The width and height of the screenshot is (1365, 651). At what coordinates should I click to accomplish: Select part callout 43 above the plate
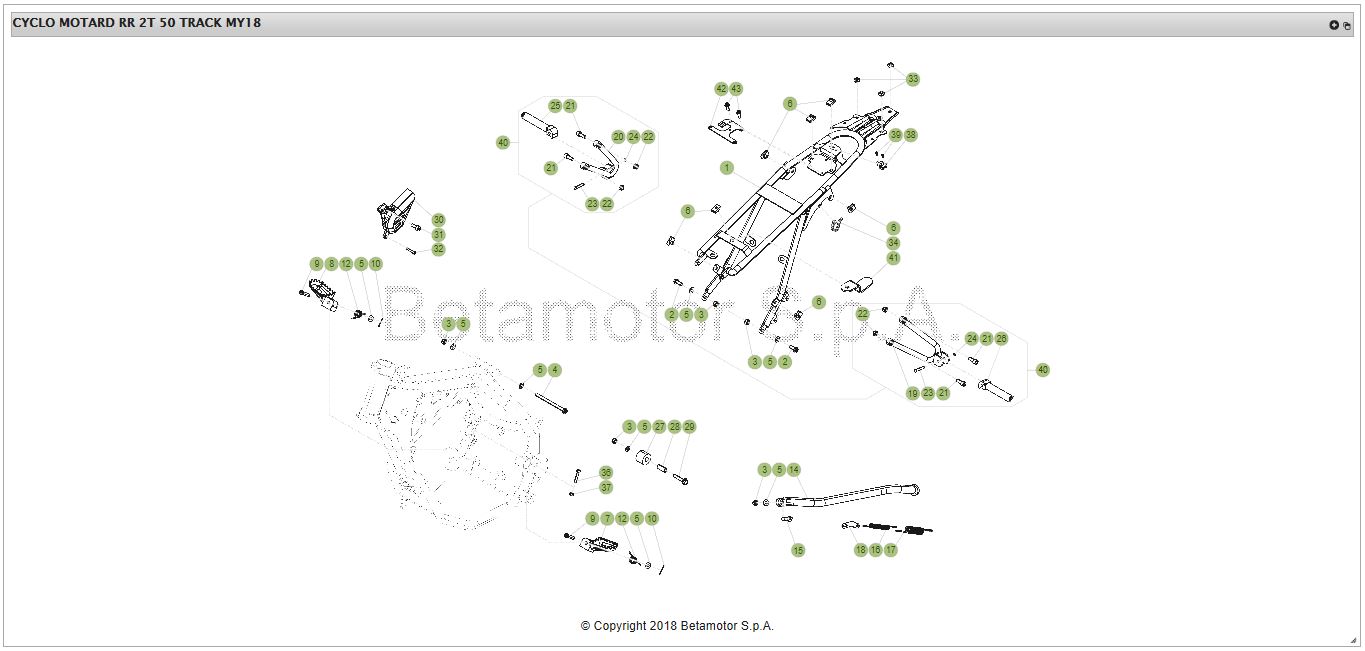point(736,89)
